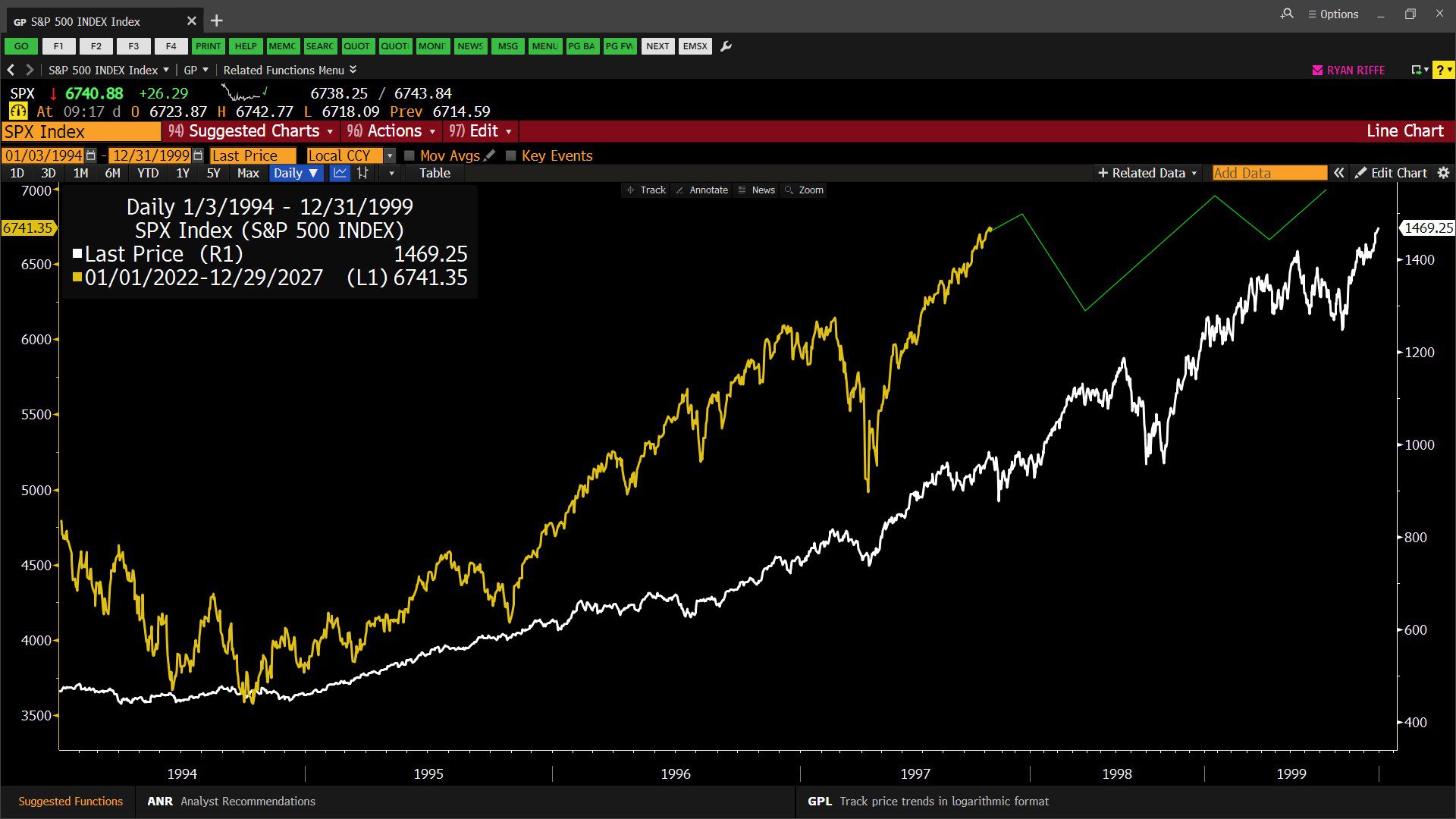Viewport: 1456px width, 819px height.
Task: Collapse panel with double chevron icon
Action: [1339, 173]
